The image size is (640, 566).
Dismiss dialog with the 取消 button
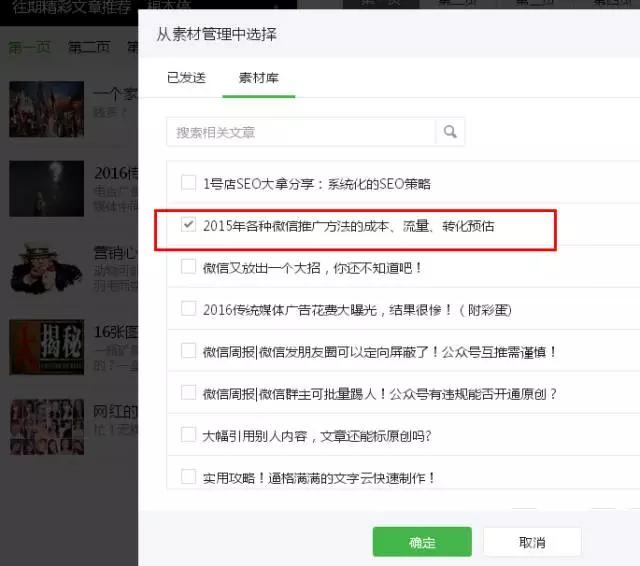pos(532,542)
